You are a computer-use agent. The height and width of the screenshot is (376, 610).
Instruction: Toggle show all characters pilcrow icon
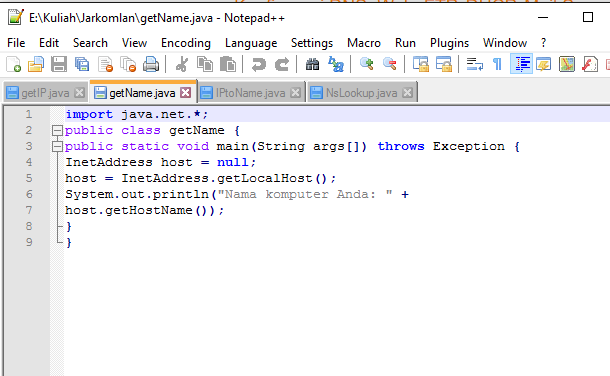tap(497, 64)
